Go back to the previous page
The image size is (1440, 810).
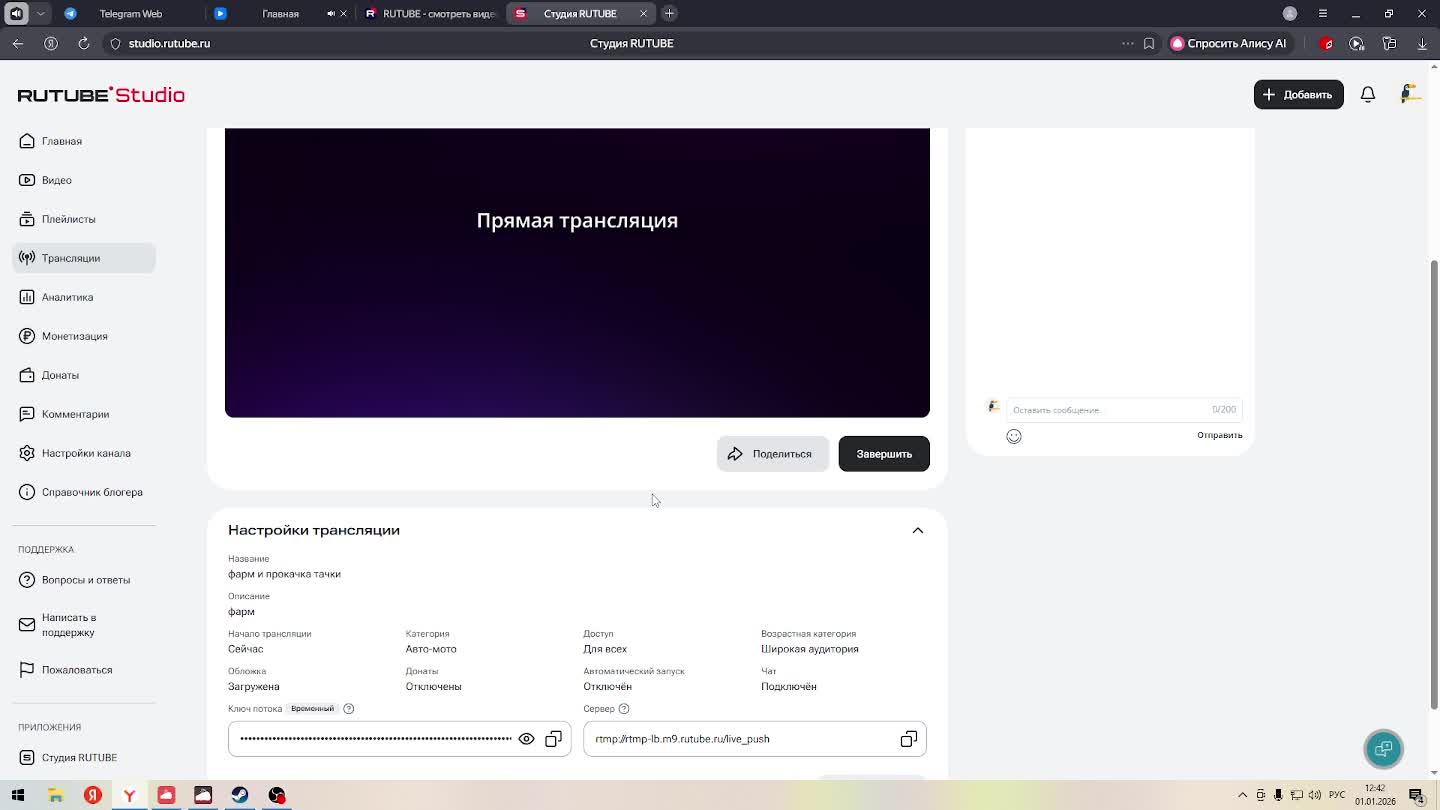[18, 43]
